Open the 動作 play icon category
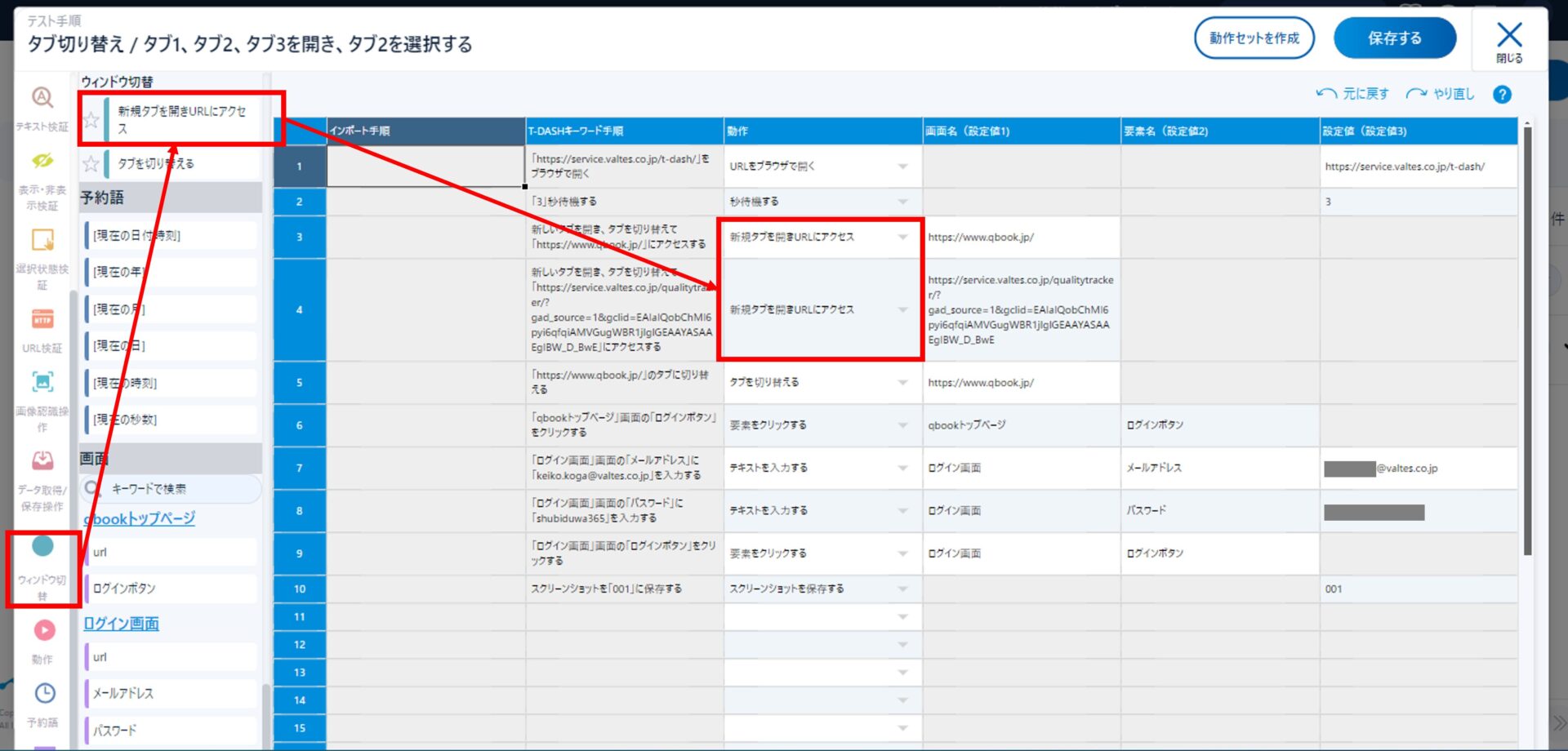Image resolution: width=1568 pixels, height=751 pixels. click(x=44, y=630)
